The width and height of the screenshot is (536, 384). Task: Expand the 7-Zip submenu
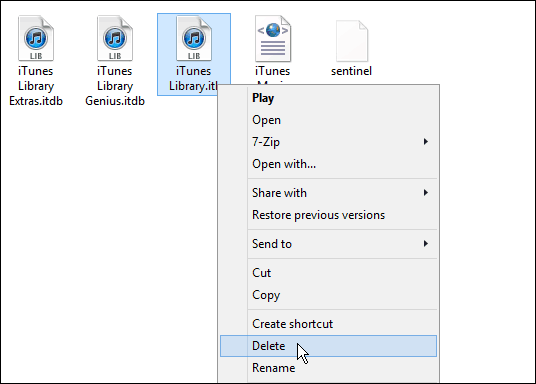[328, 142]
